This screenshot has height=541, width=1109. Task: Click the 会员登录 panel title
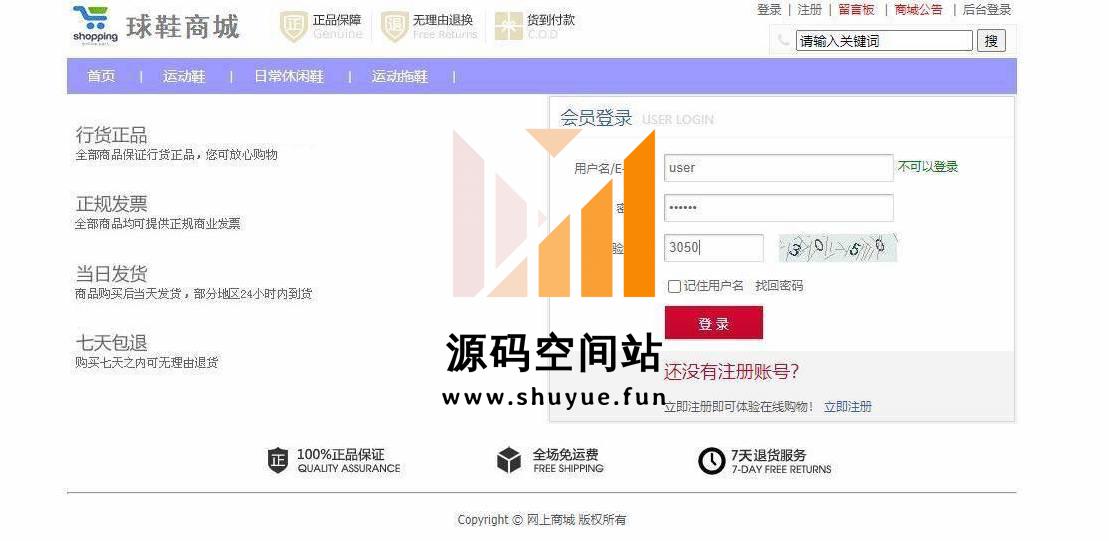[x=596, y=118]
